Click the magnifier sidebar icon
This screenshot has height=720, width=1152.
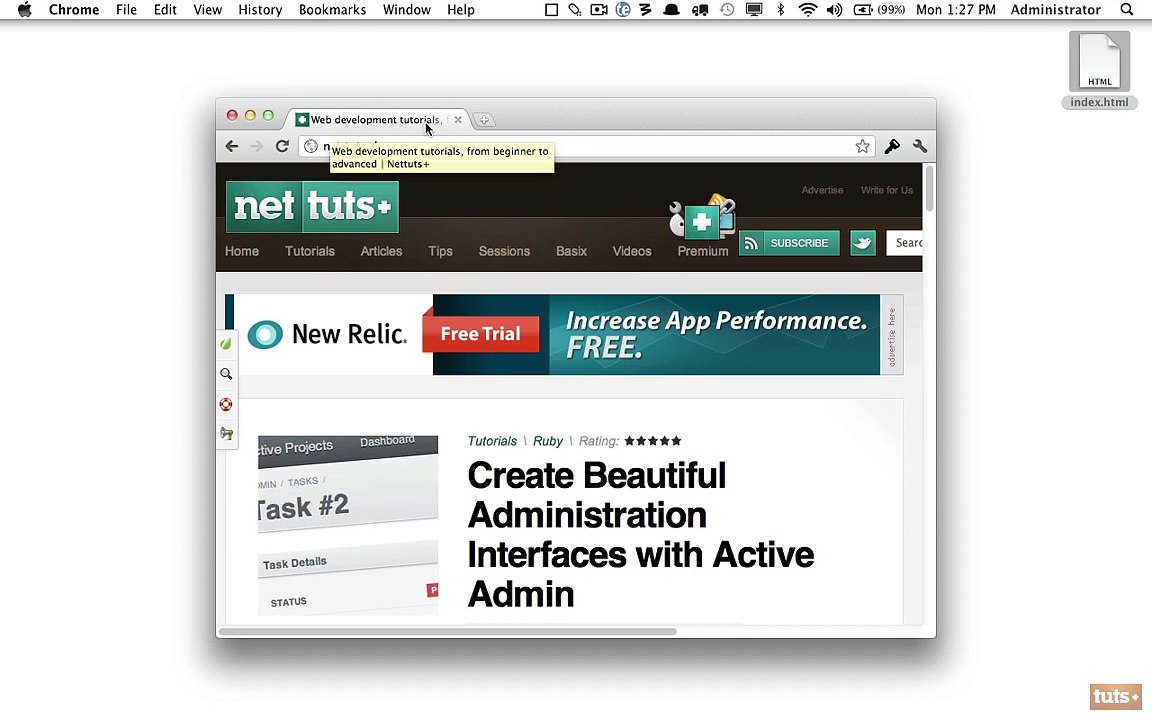226,374
